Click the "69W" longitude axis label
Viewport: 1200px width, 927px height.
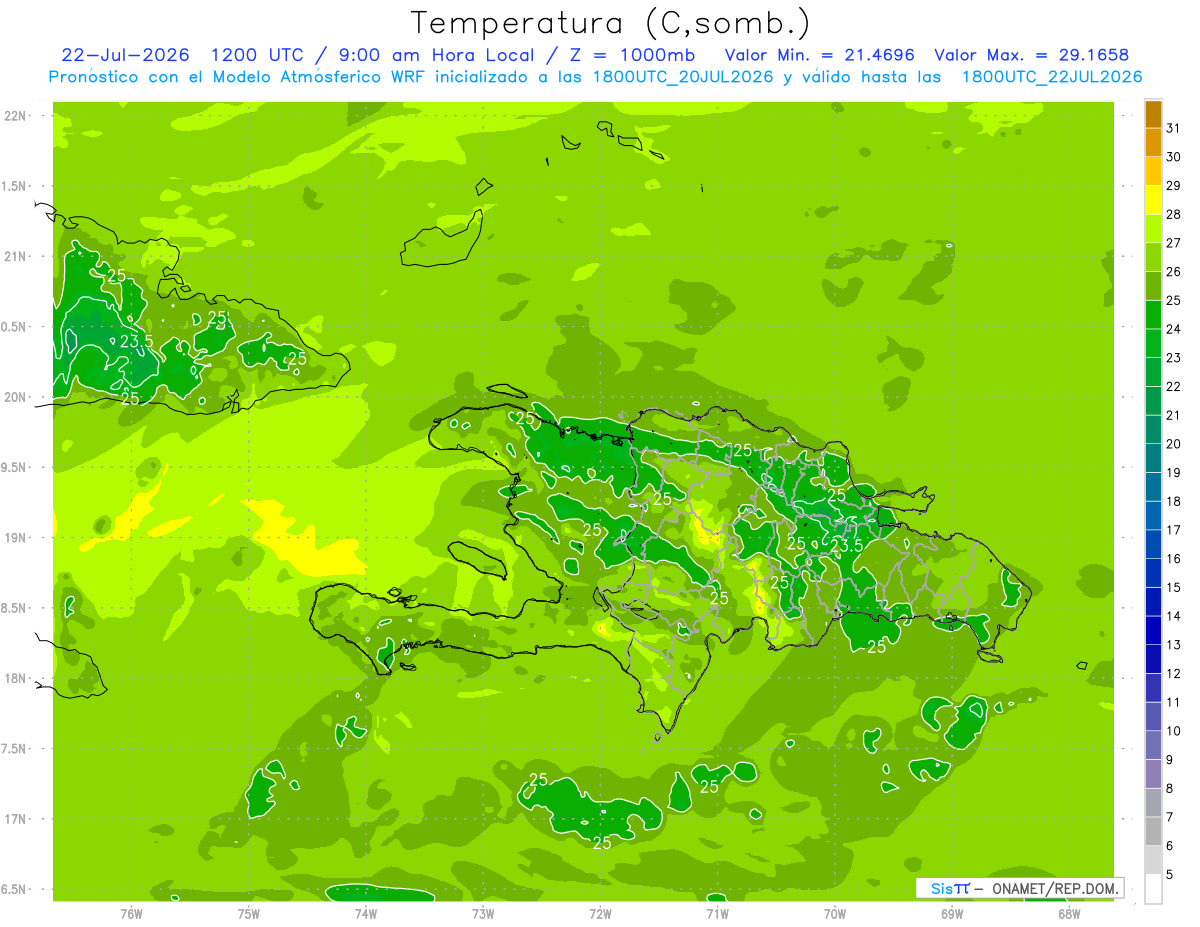click(x=952, y=913)
